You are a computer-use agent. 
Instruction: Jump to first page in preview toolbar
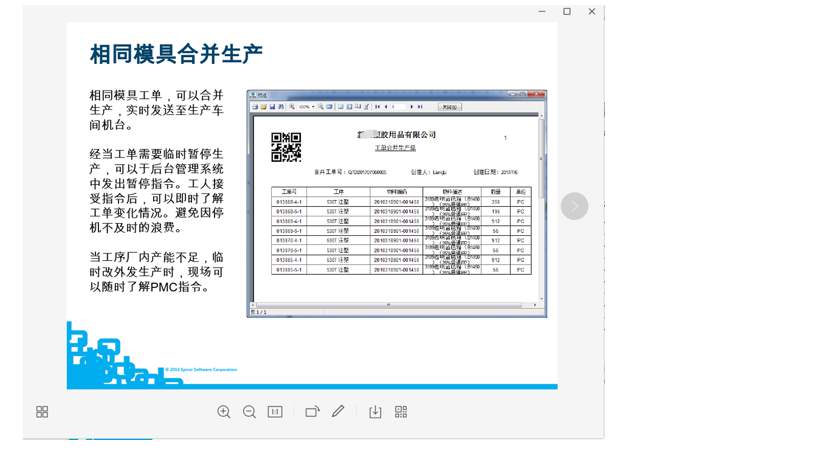click(x=377, y=107)
